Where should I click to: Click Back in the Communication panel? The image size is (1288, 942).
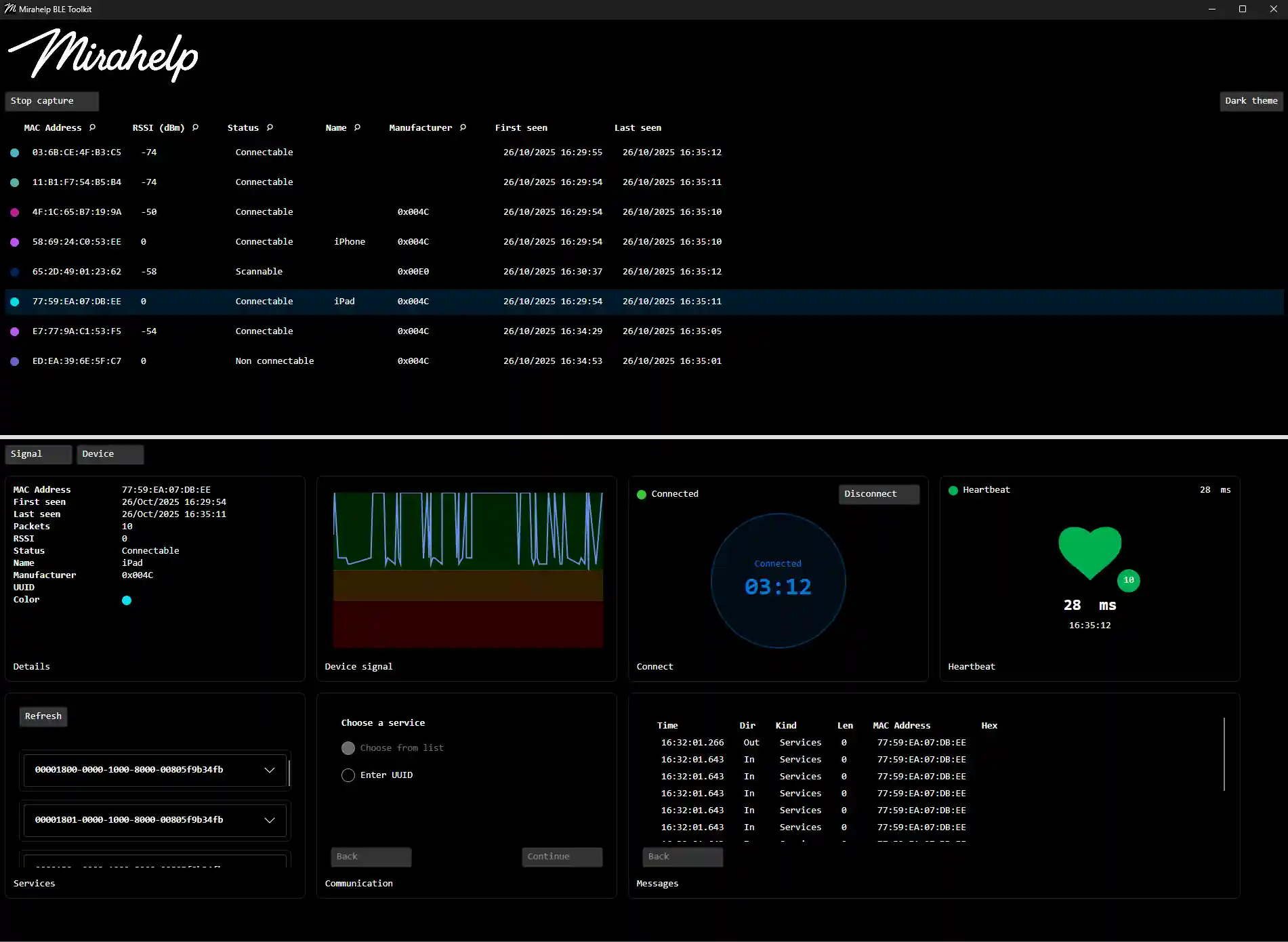(371, 857)
